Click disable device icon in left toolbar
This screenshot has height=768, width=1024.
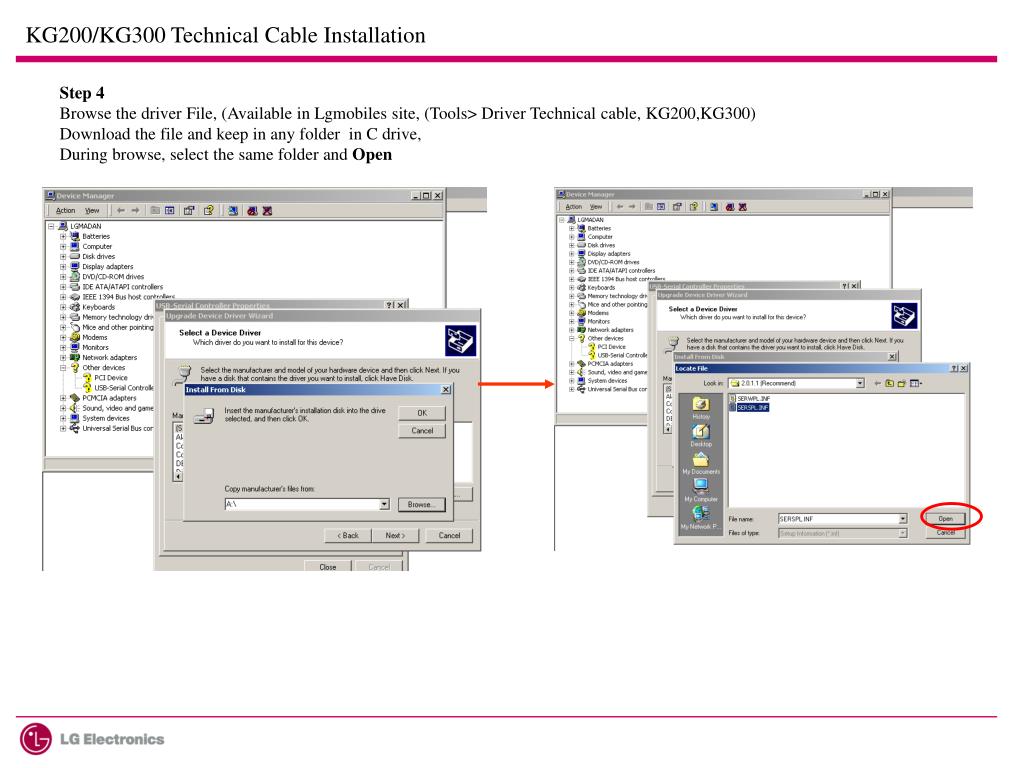[252, 210]
